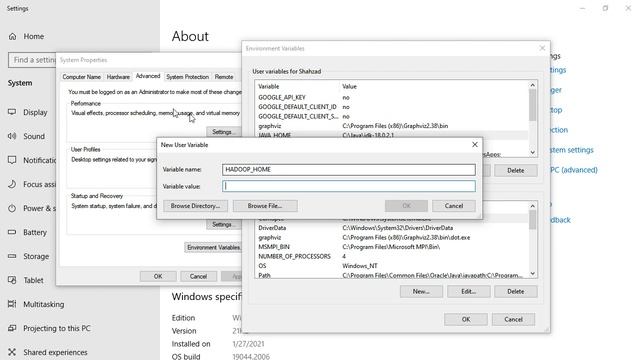This screenshot has width=640, height=360.
Task: Click the Variable name field
Action: 349,169
